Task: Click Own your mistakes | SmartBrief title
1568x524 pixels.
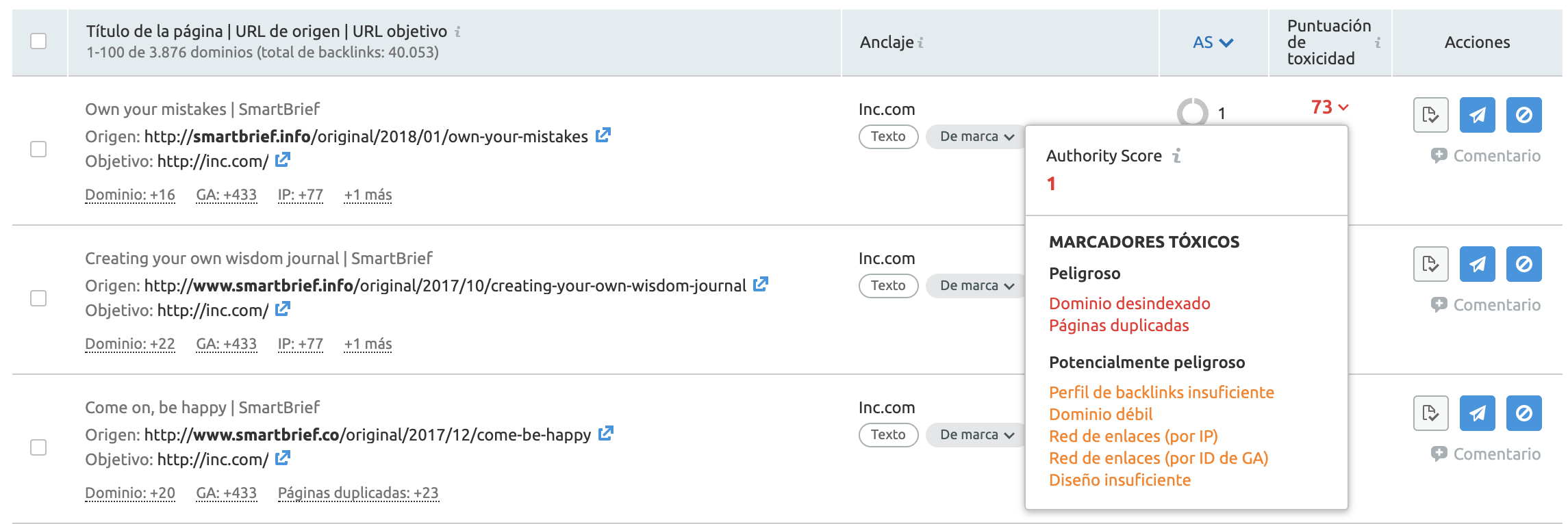Action: tap(202, 109)
